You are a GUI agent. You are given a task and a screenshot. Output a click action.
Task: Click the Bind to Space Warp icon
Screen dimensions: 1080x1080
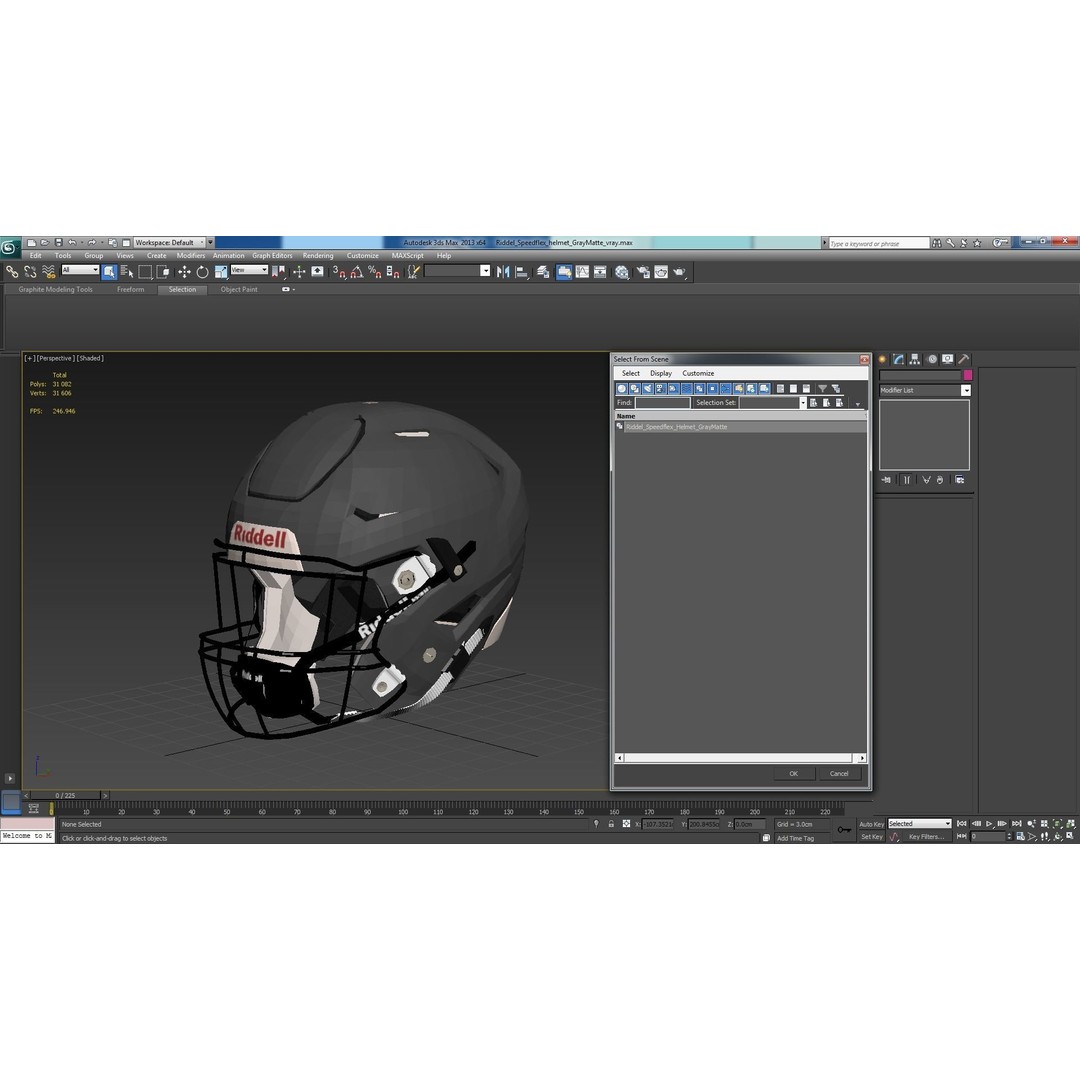(48, 272)
